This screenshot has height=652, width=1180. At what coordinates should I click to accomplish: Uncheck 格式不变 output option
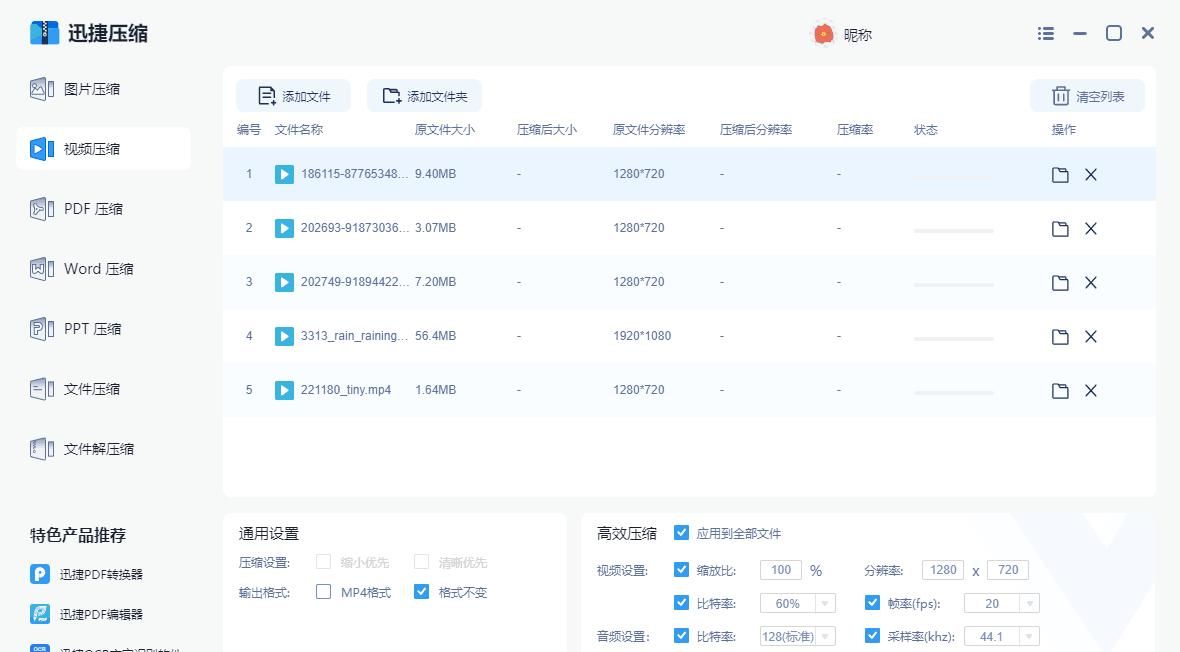click(x=421, y=592)
